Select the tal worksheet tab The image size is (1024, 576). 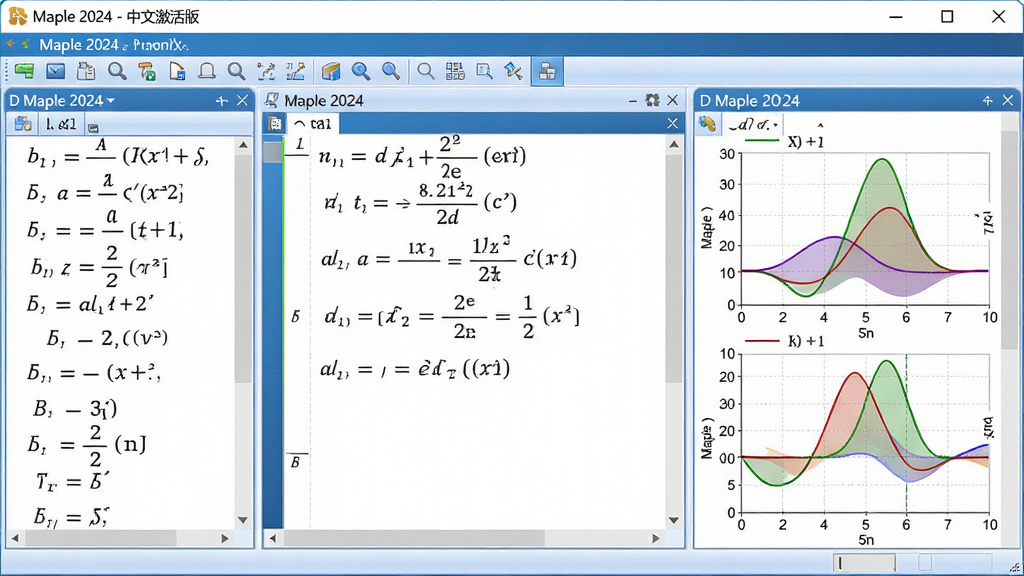tap(312, 123)
